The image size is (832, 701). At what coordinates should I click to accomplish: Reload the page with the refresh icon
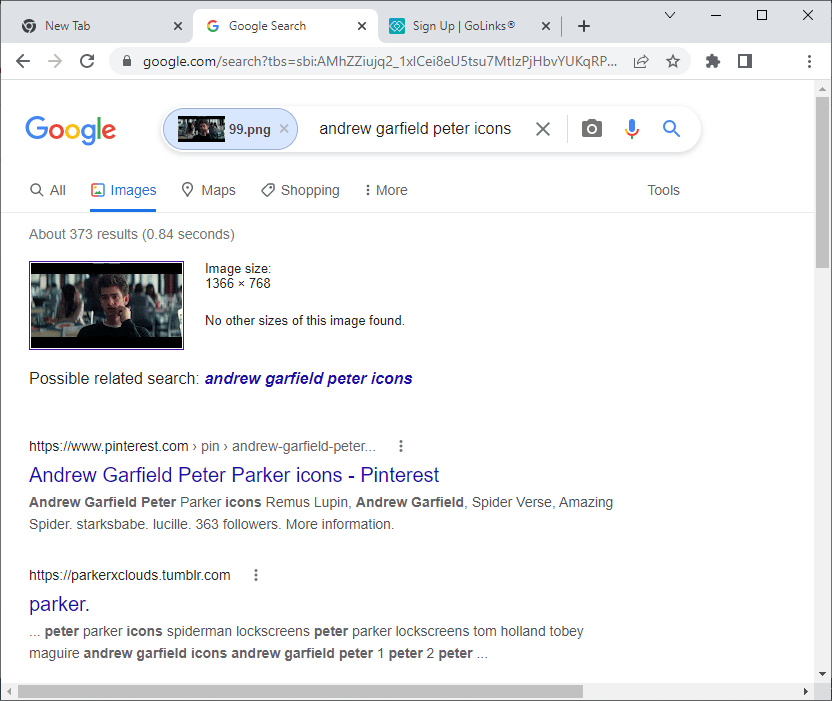coord(87,61)
